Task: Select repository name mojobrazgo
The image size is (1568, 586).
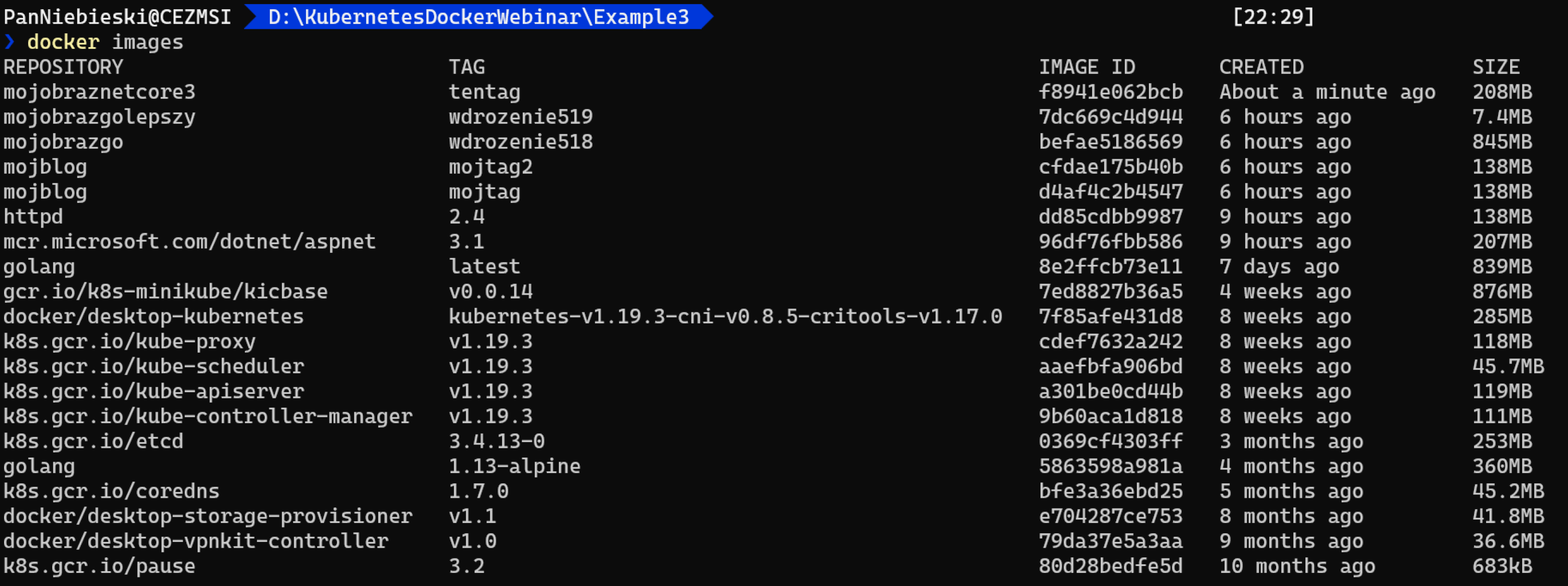Action: [x=63, y=141]
